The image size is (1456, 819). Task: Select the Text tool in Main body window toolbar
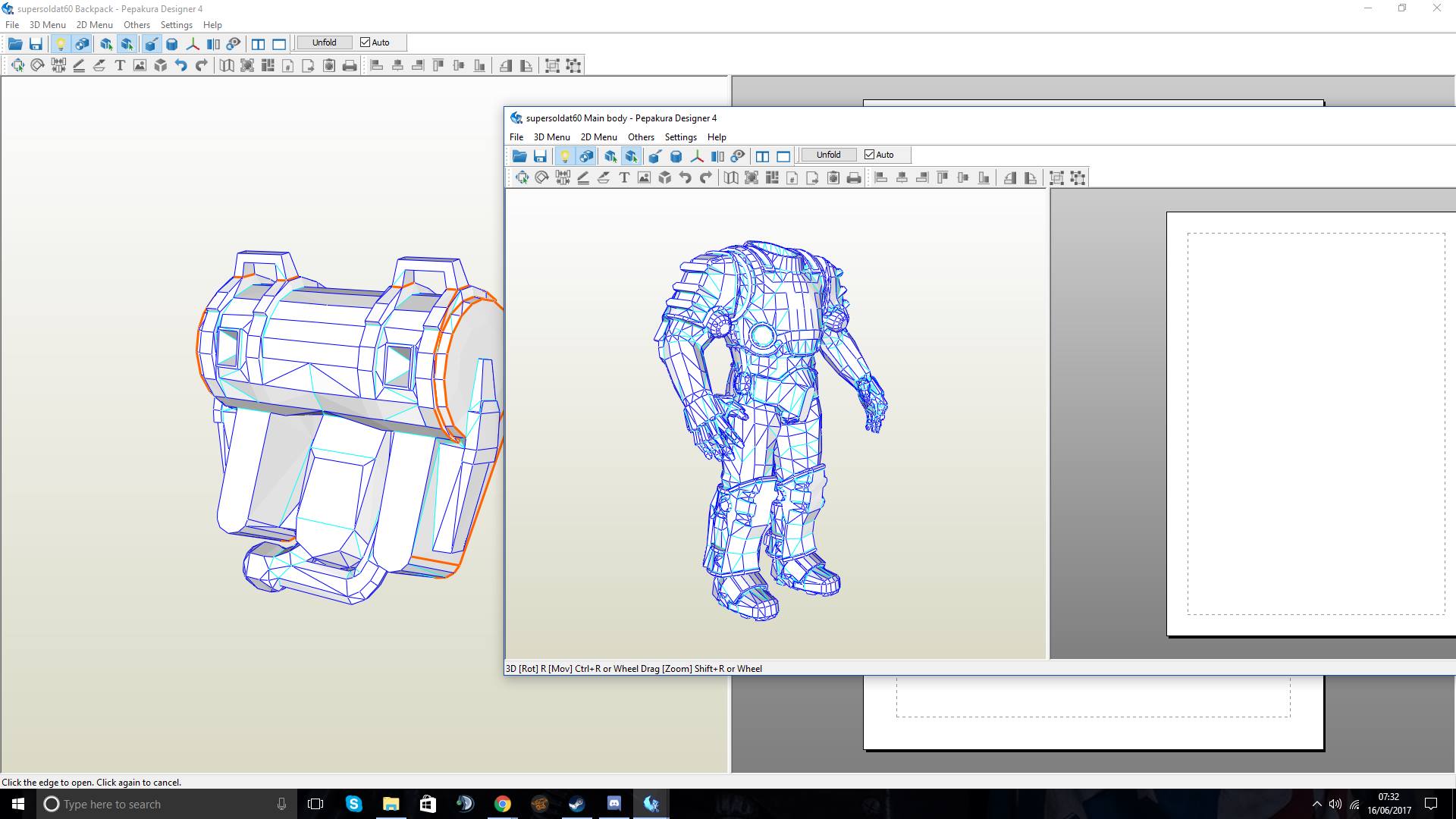624,177
